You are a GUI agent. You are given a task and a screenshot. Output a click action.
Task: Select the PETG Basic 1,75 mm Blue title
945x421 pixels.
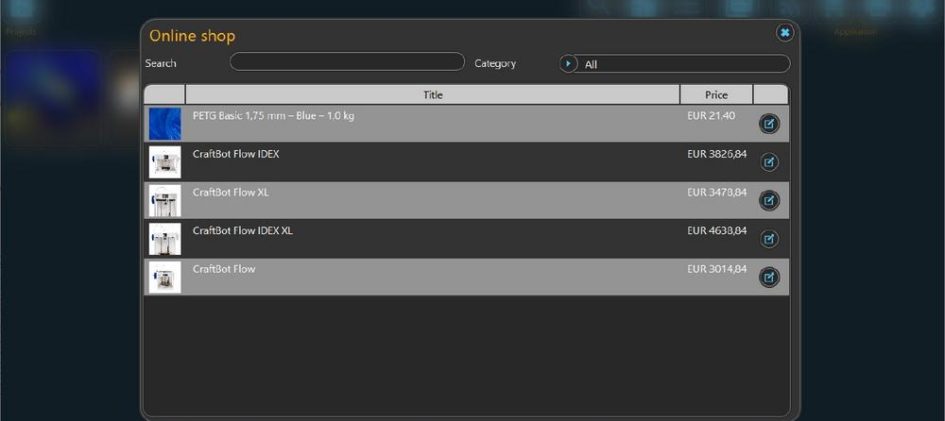pos(273,116)
